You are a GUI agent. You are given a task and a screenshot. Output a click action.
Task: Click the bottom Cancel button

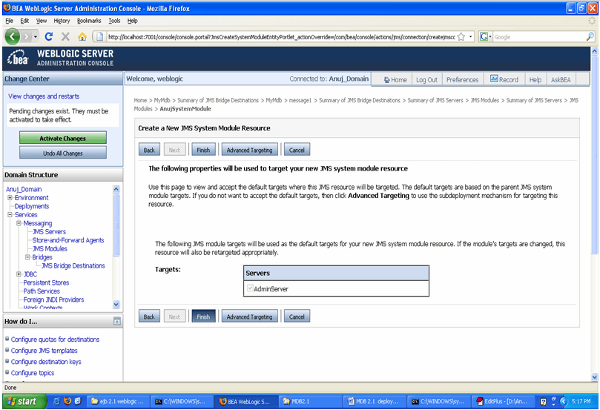coord(297,317)
